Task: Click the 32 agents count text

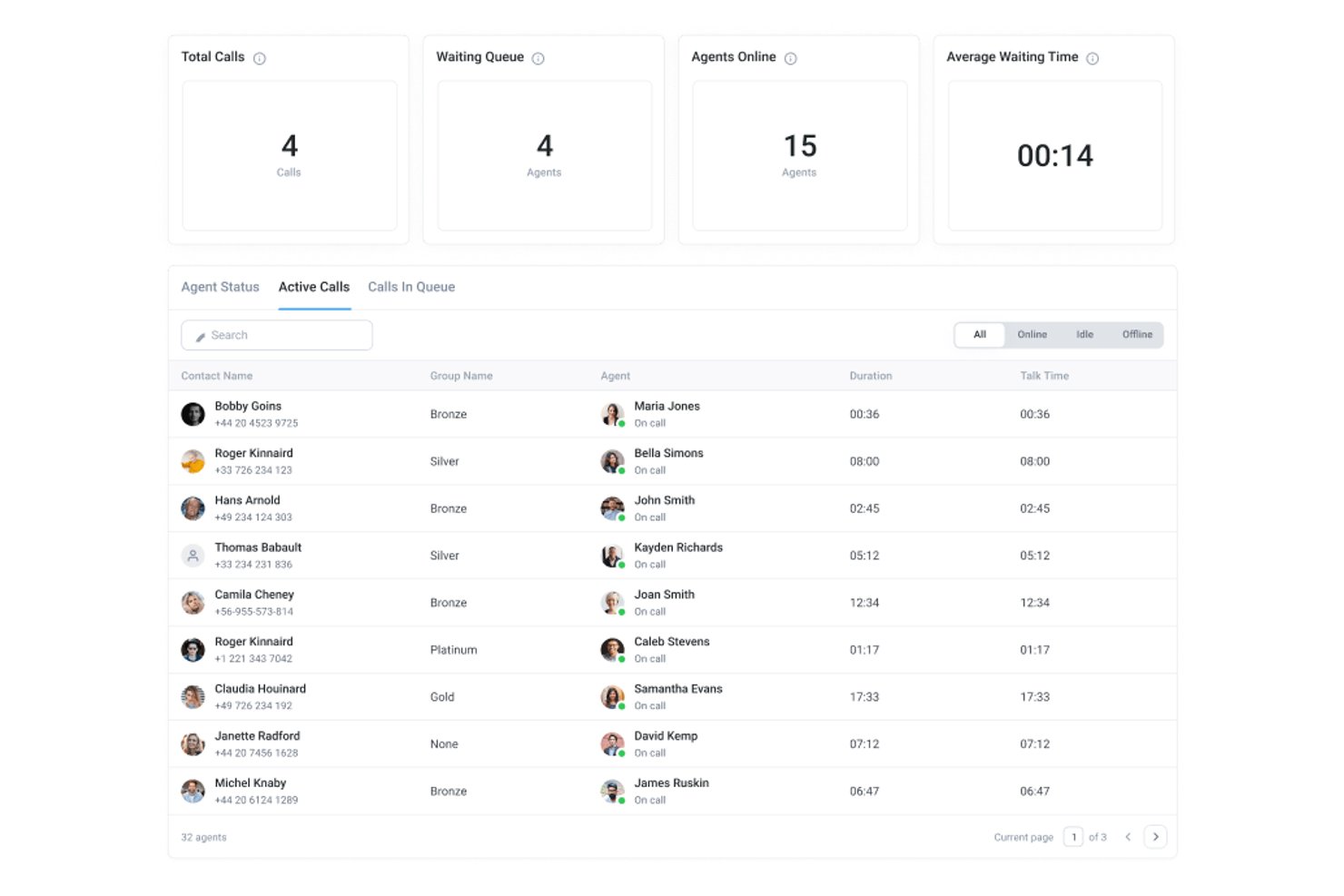Action: click(x=203, y=837)
